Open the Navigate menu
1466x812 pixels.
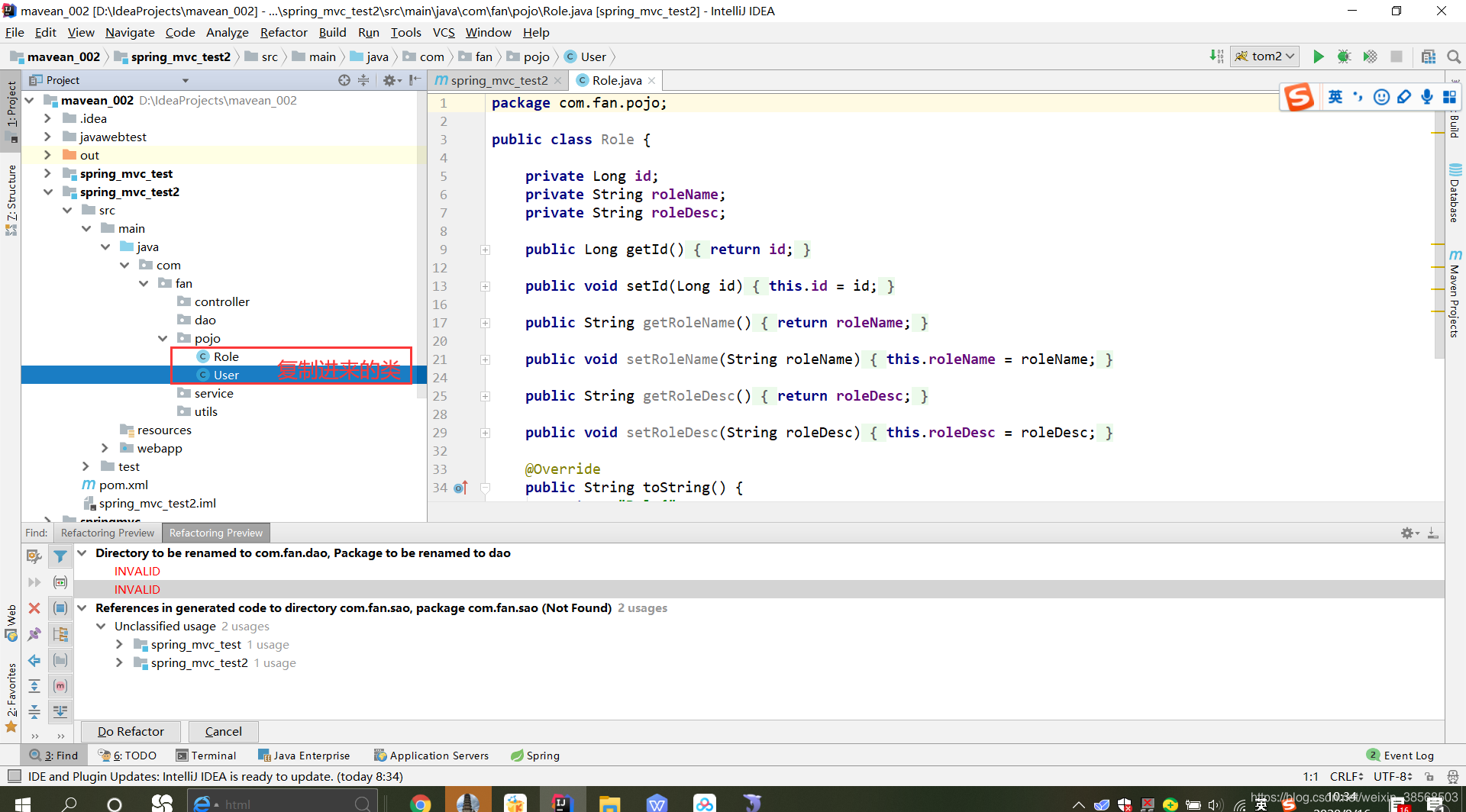[x=130, y=32]
